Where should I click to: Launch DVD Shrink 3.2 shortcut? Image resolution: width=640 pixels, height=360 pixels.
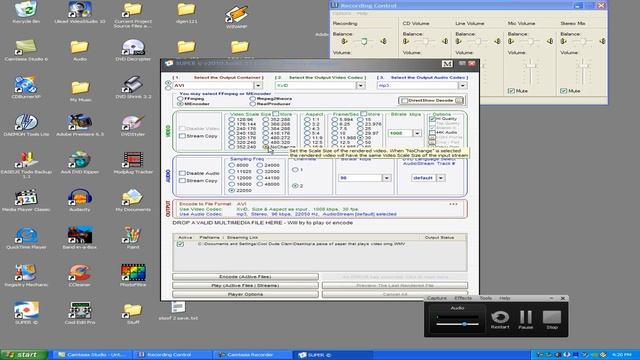pos(133,87)
